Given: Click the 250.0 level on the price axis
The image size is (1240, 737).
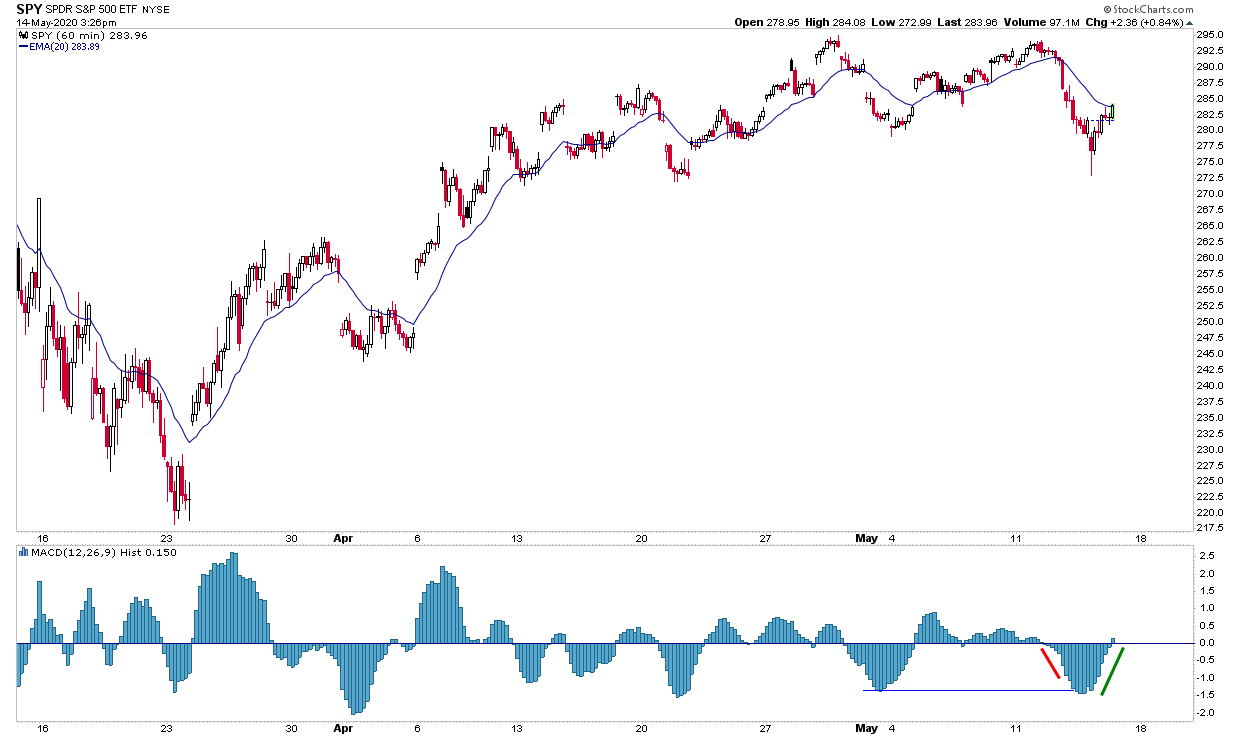Looking at the screenshot, I should pos(1210,322).
